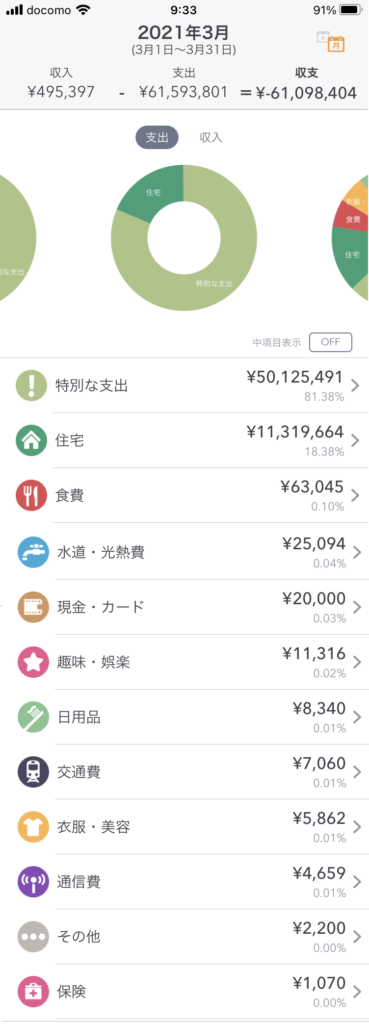This screenshot has height=1024, width=369.
Task: Switch the chart to 収入
Action: click(211, 137)
